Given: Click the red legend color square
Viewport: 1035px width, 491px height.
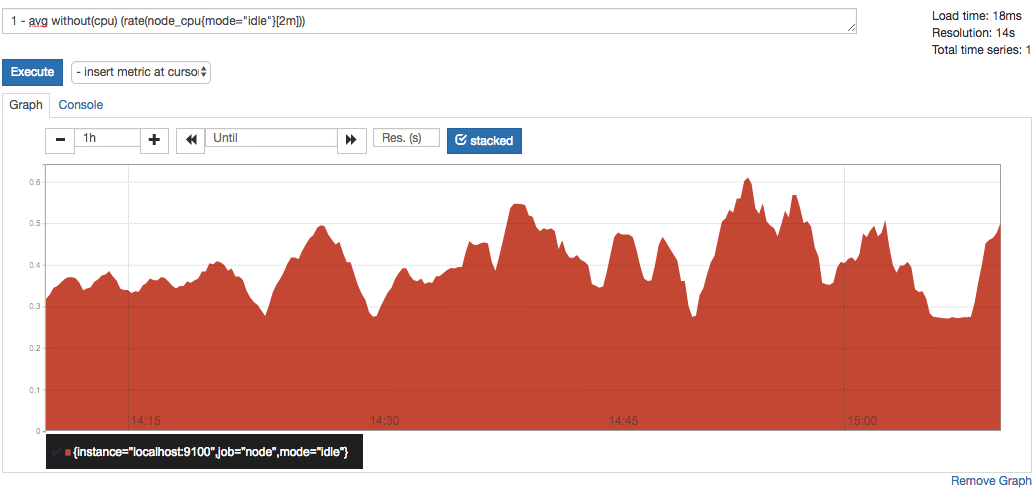Looking at the screenshot, I should pos(68,454).
